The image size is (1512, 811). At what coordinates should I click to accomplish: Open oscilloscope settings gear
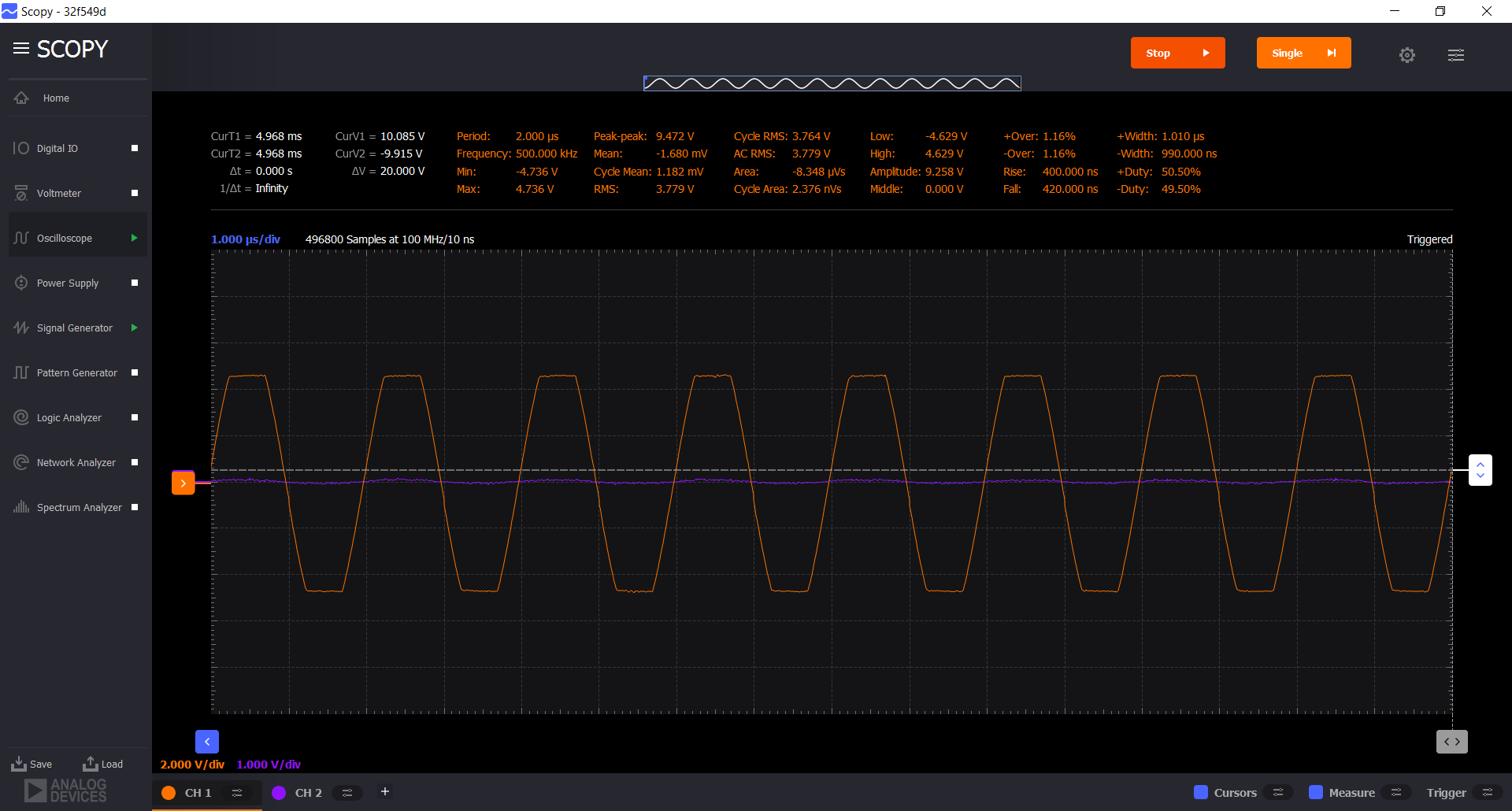click(1407, 54)
